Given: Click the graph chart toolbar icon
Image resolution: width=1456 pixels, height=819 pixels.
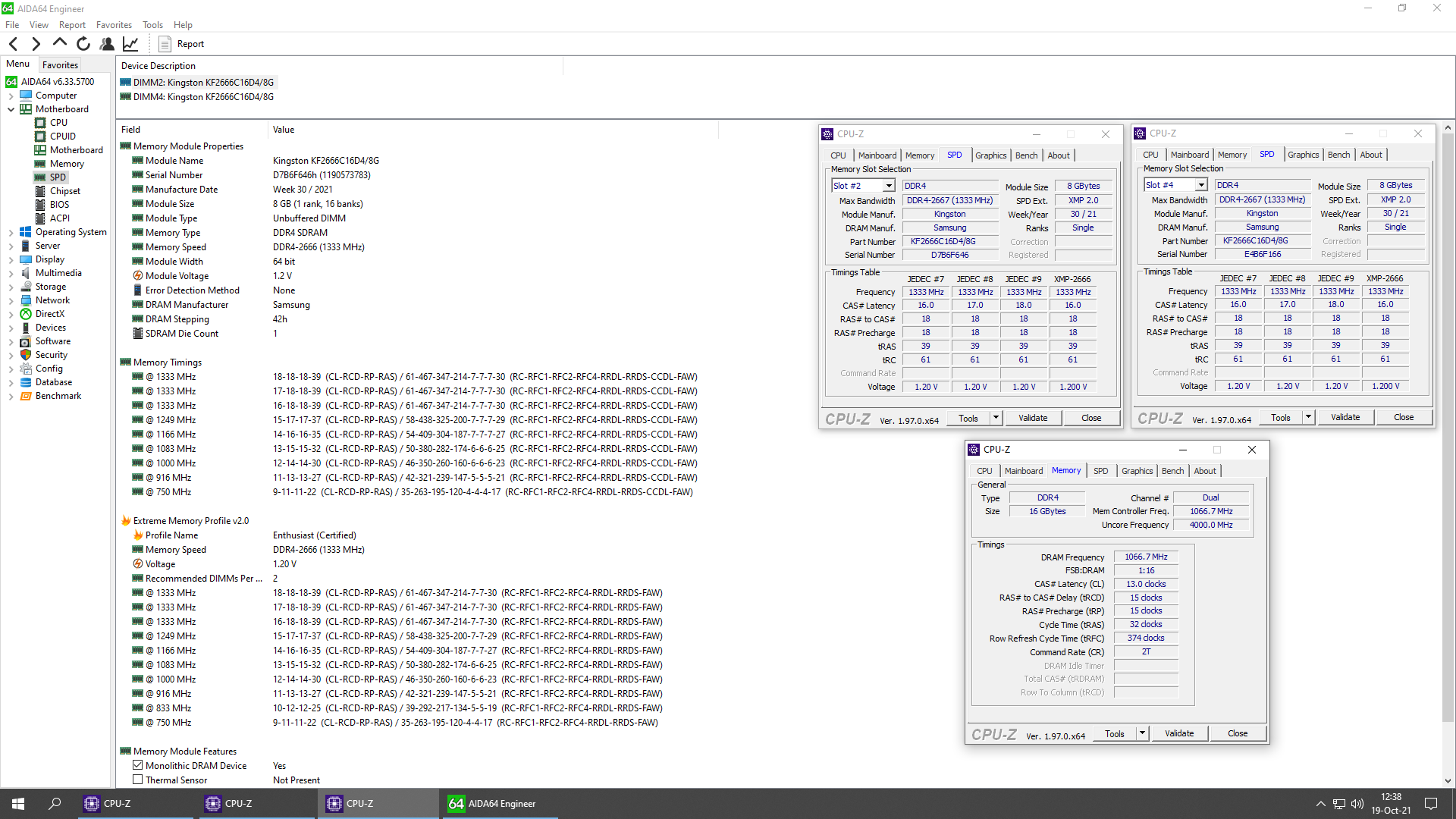Looking at the screenshot, I should 130,44.
